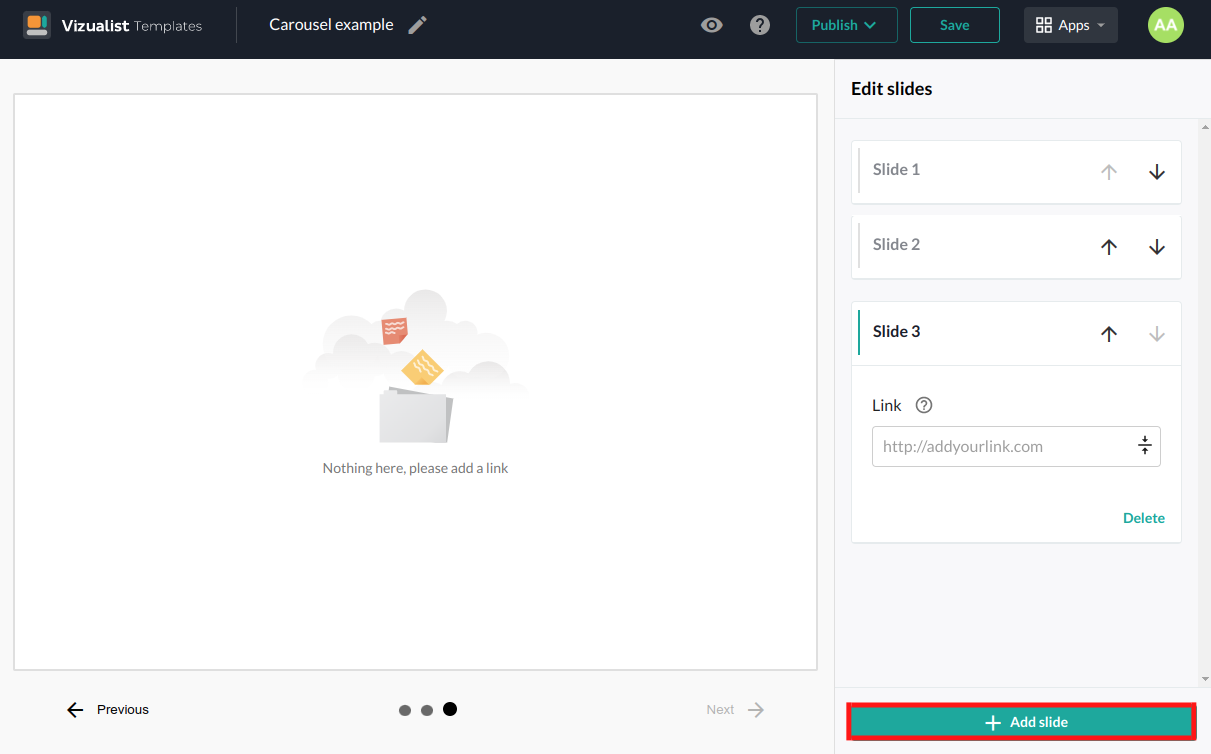Move Slide 1 down with arrow

pyautogui.click(x=1157, y=172)
